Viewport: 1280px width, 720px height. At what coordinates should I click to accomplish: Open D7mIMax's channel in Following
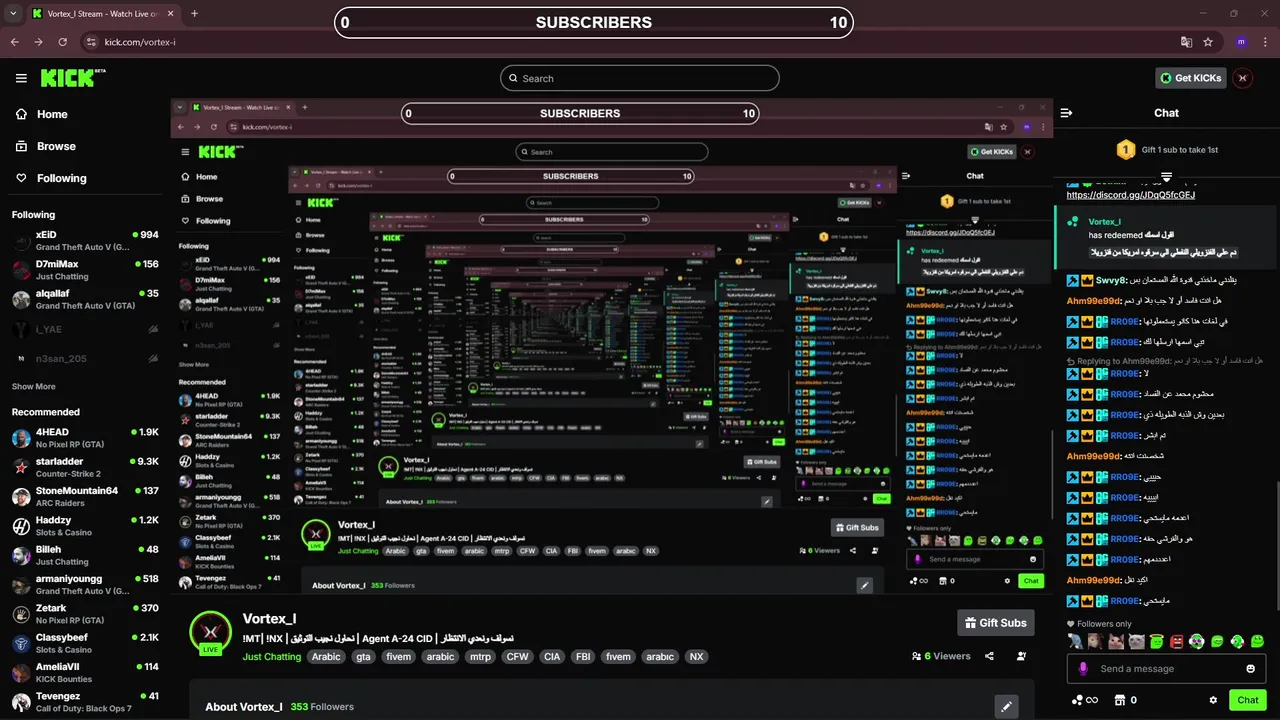85,270
